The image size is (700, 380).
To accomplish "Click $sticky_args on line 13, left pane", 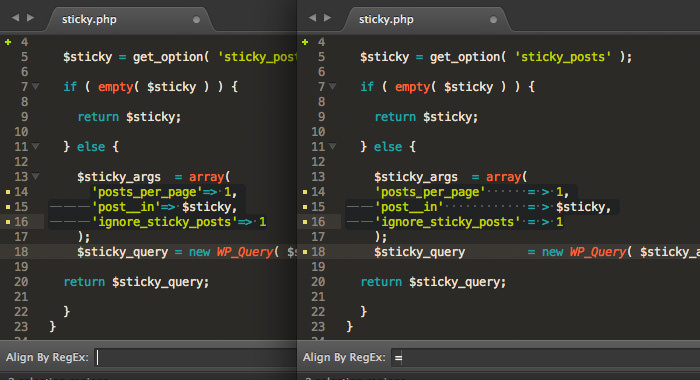I will 119,177.
